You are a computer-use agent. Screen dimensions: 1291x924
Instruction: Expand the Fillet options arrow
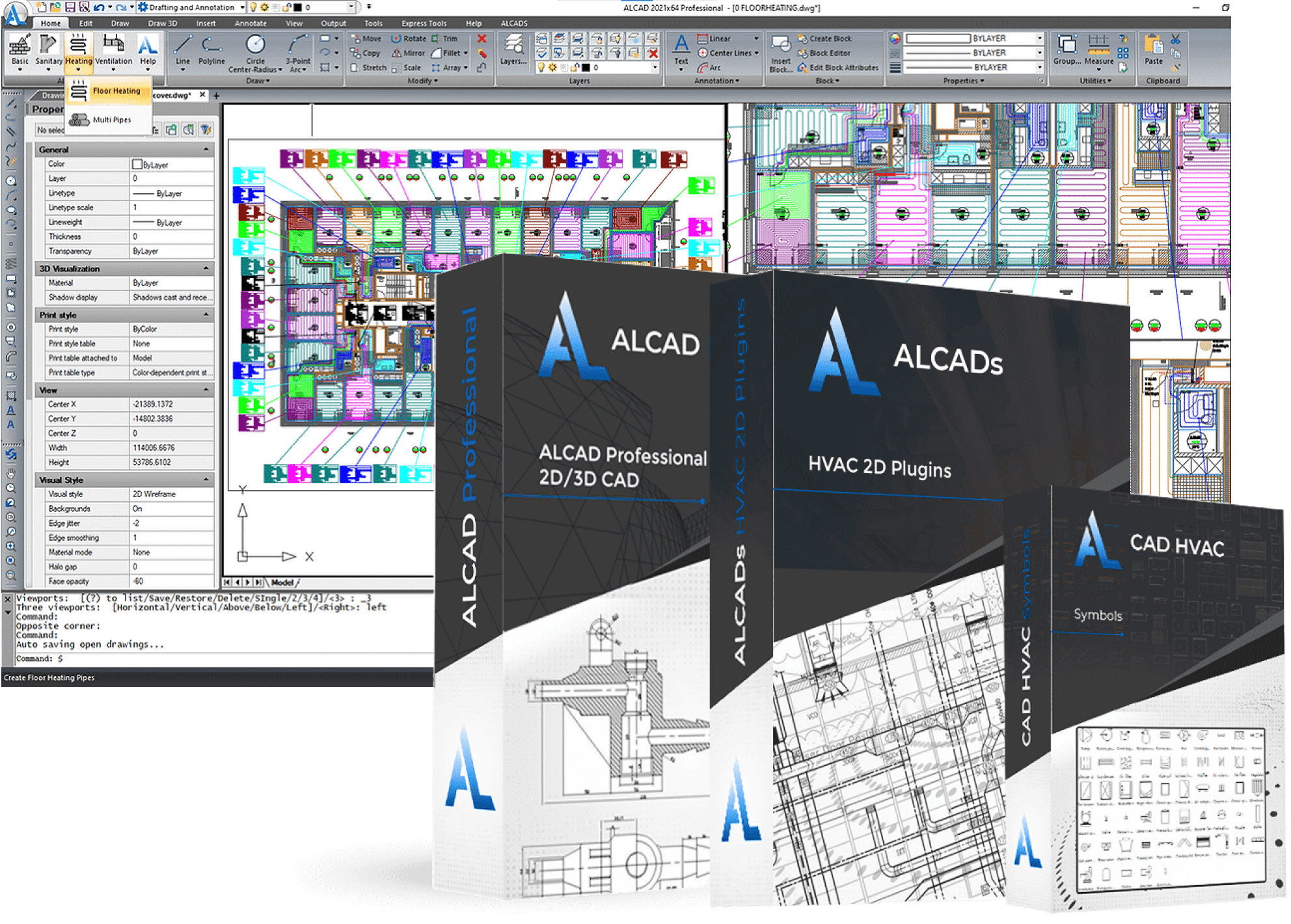click(x=466, y=53)
